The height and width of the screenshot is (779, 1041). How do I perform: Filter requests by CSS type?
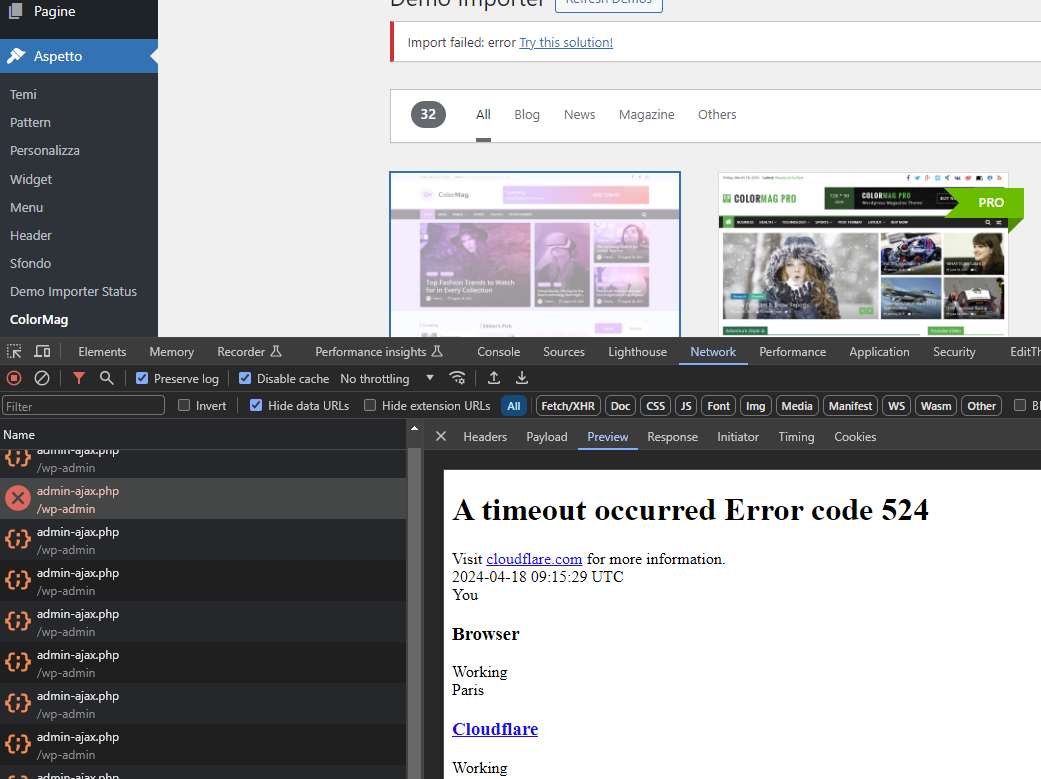pyautogui.click(x=655, y=406)
